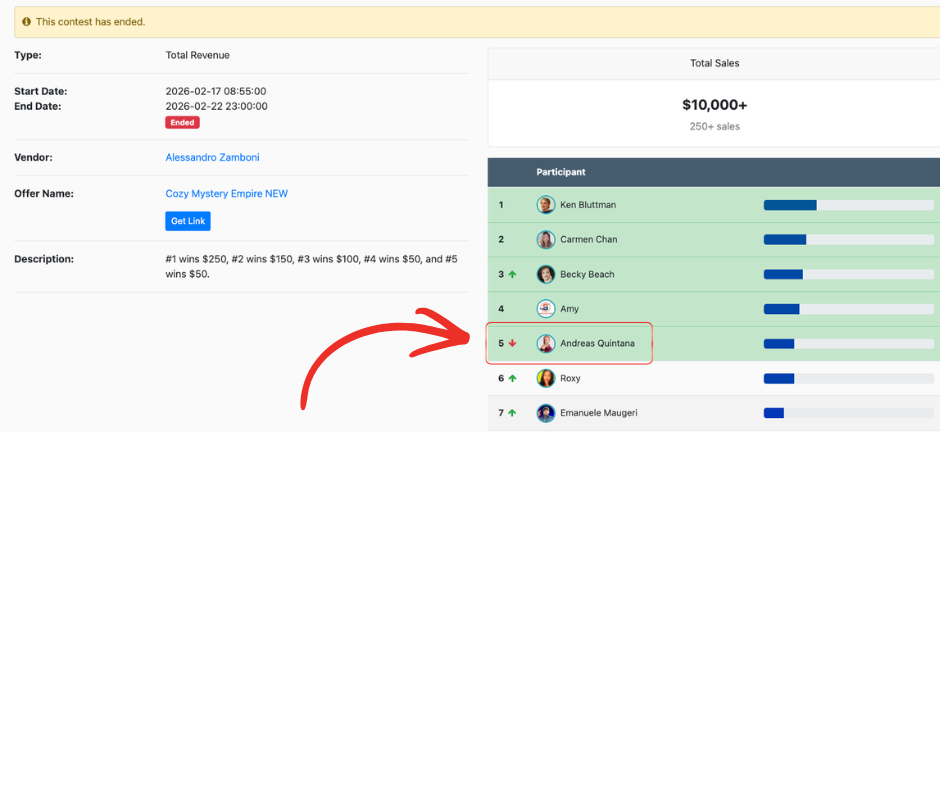Click Ken Bluttman's sales progress bar

pyautogui.click(x=848, y=205)
